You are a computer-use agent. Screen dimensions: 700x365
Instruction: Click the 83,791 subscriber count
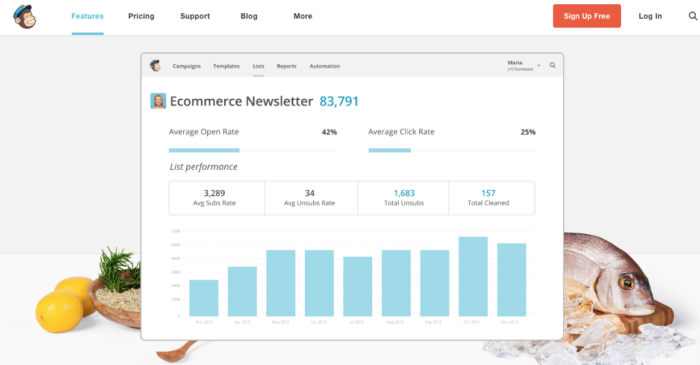(339, 101)
